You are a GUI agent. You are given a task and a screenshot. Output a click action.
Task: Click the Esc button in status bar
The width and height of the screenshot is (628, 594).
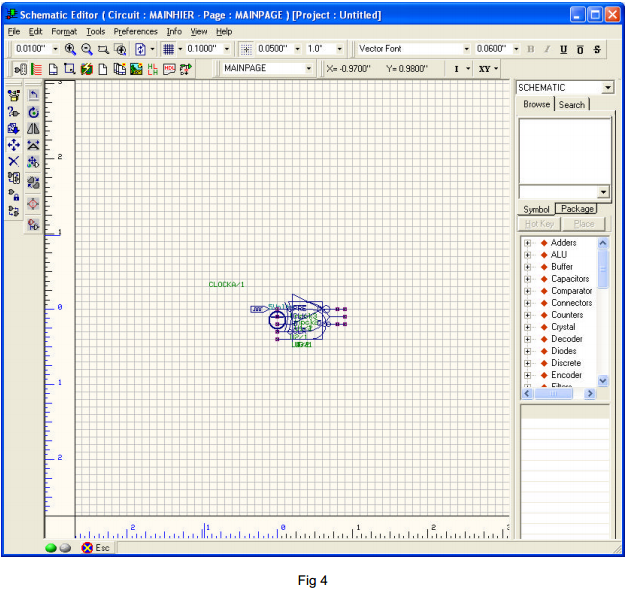pos(96,548)
